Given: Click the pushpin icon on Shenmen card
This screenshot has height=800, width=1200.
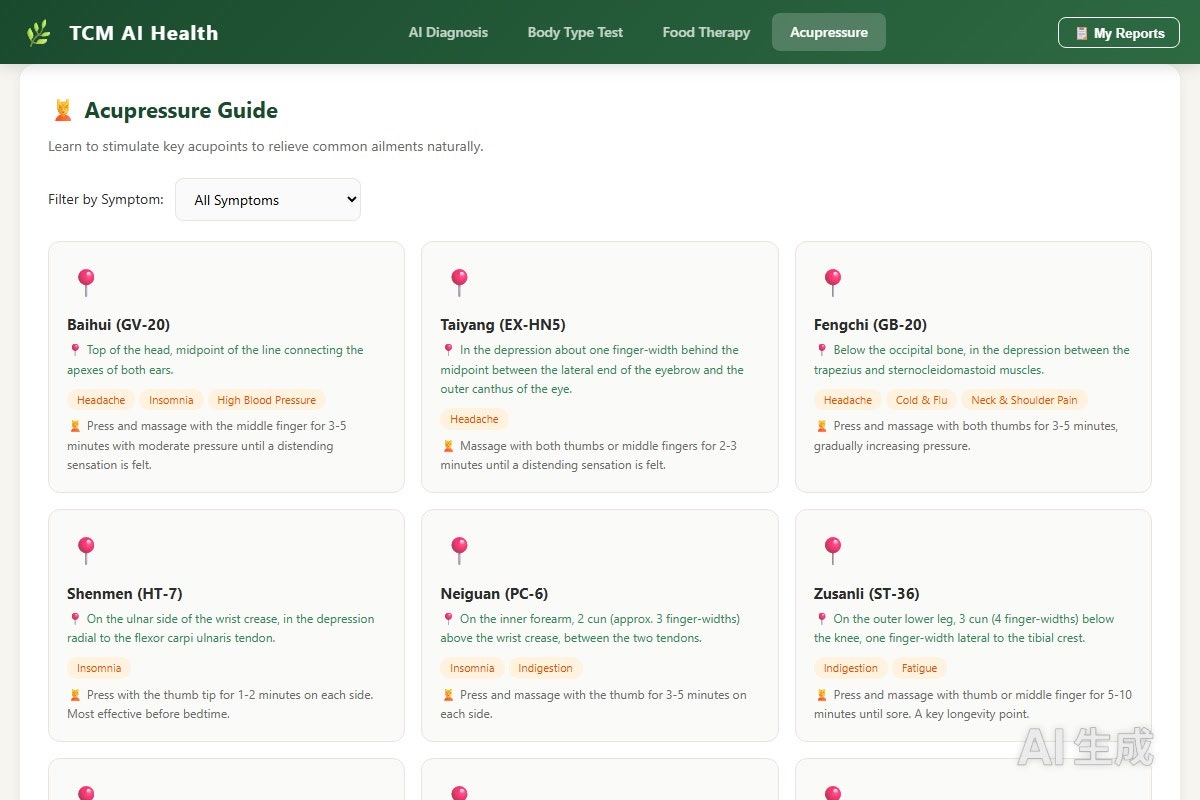Looking at the screenshot, I should (x=86, y=550).
